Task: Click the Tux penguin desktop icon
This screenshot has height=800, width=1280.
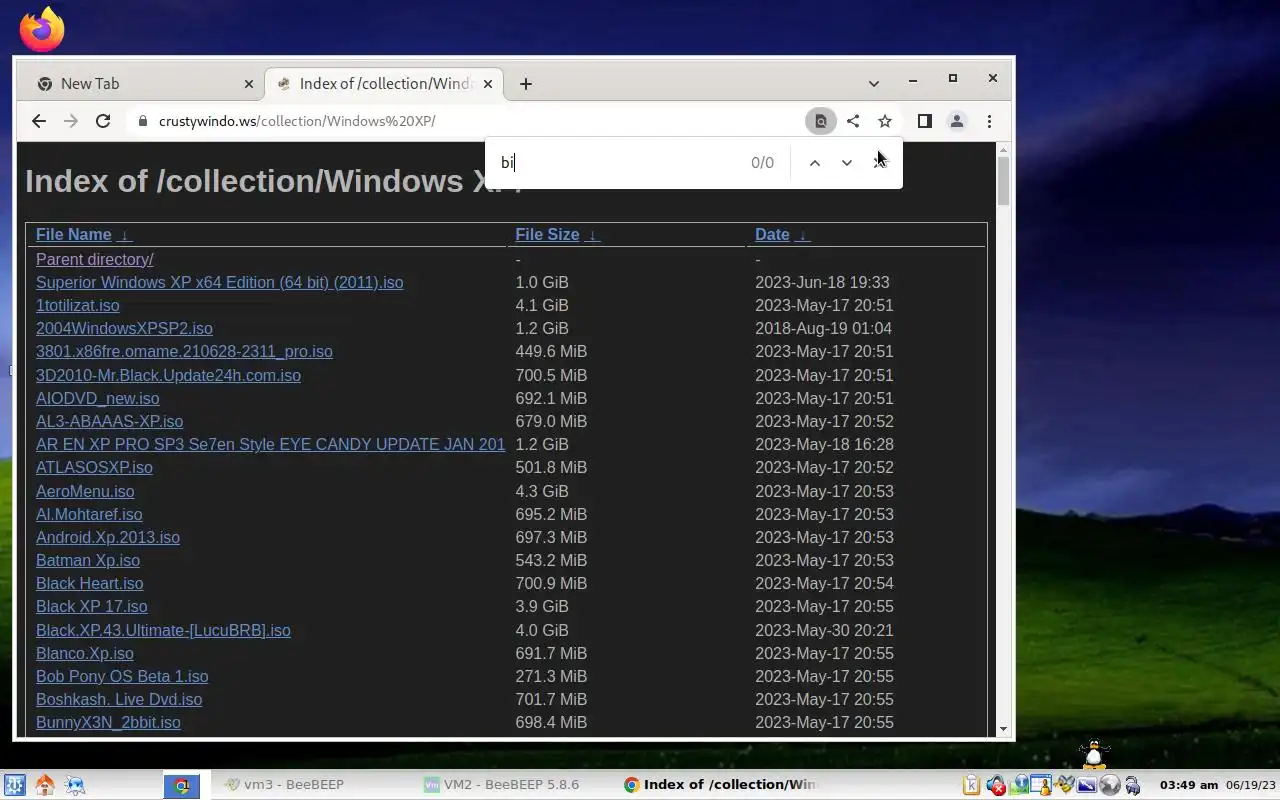Action: pos(1096,754)
